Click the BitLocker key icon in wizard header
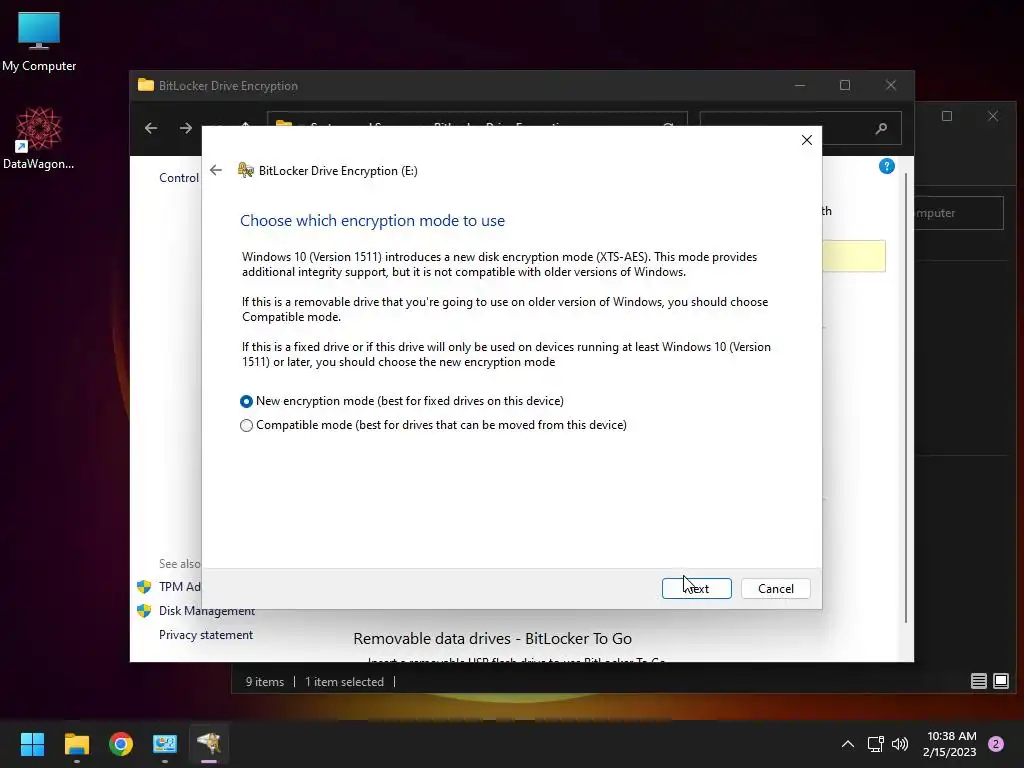Image resolution: width=1024 pixels, height=768 pixels. pos(246,170)
